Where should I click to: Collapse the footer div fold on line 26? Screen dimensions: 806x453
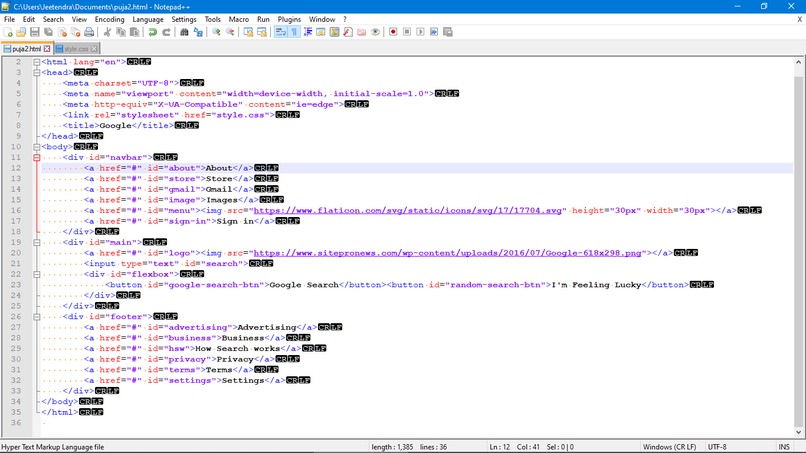coord(36,317)
